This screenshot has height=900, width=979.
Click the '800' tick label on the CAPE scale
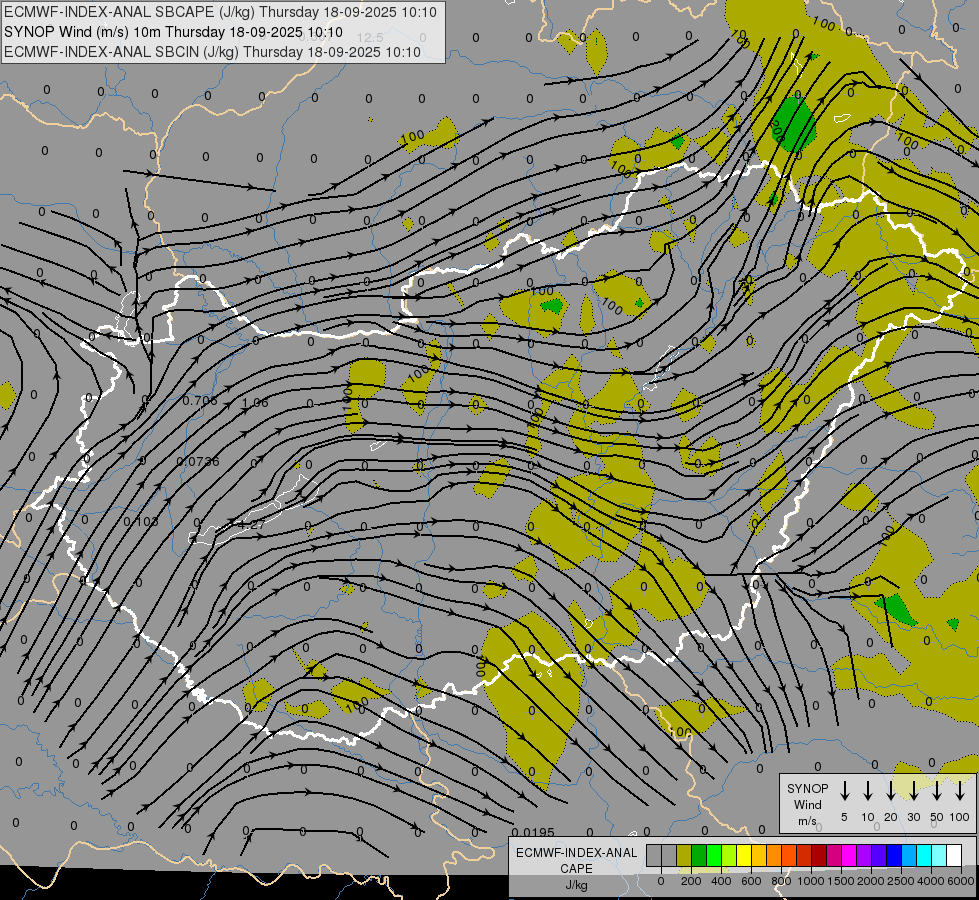point(781,881)
